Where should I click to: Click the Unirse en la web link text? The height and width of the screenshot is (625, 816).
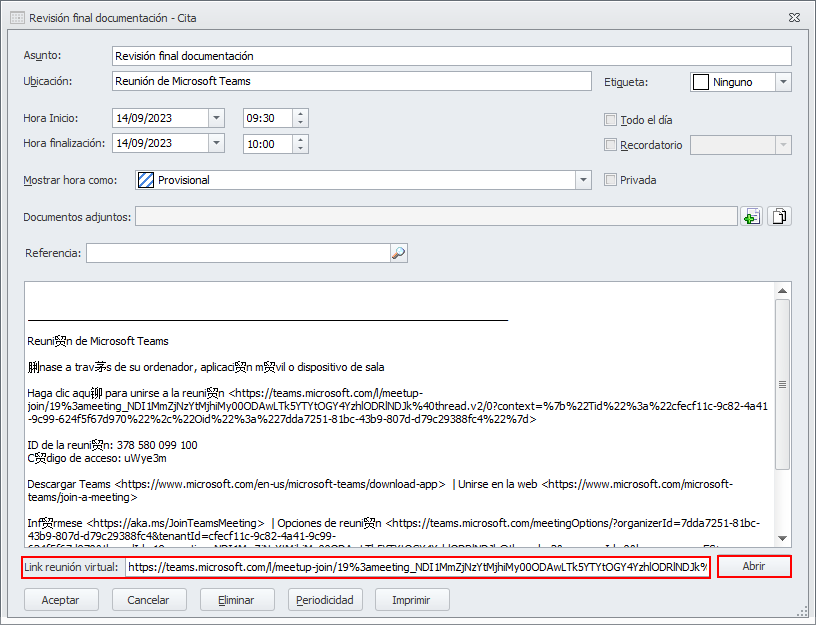click(x=498, y=484)
